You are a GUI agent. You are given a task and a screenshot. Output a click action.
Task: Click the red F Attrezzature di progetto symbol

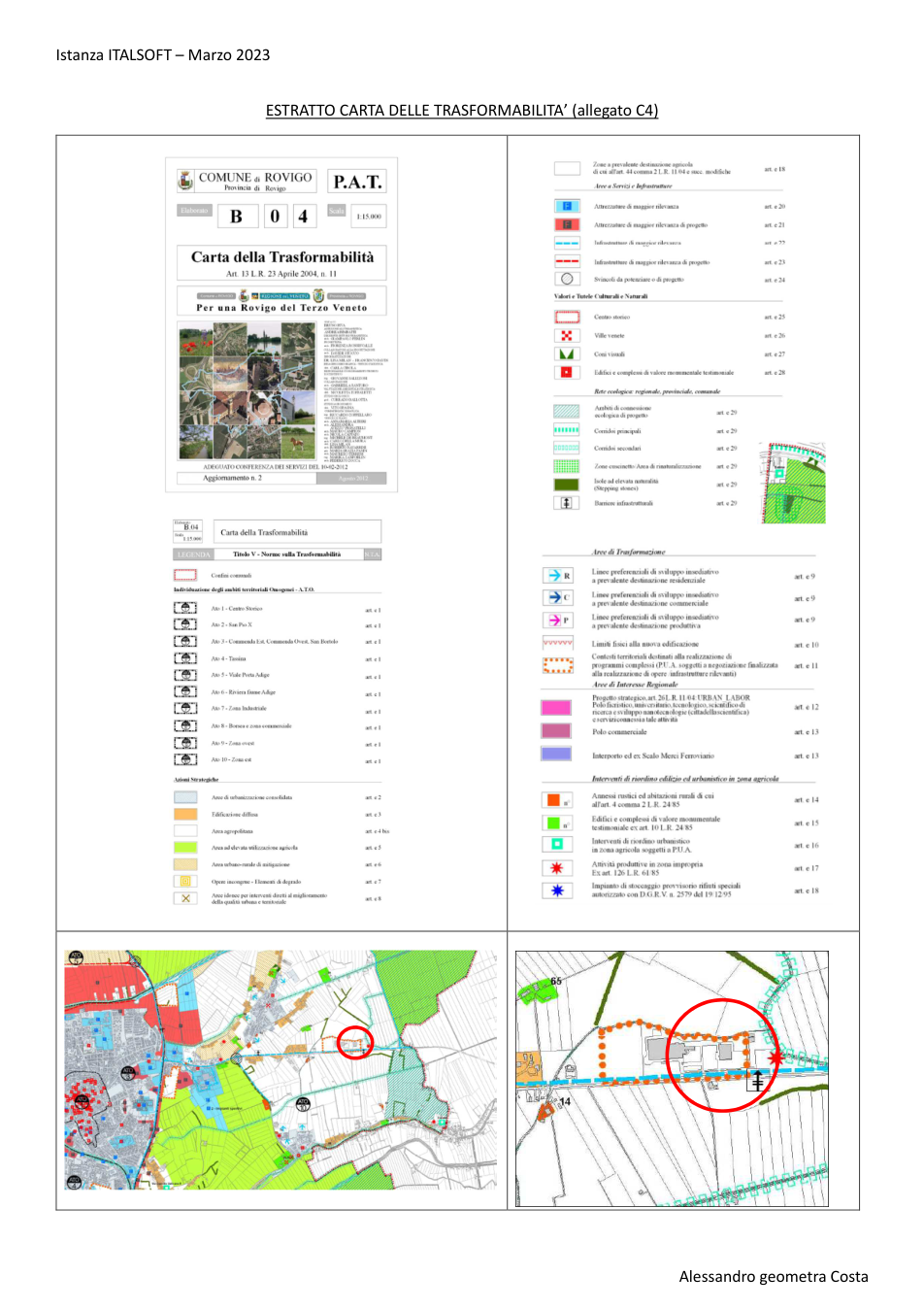[567, 224]
